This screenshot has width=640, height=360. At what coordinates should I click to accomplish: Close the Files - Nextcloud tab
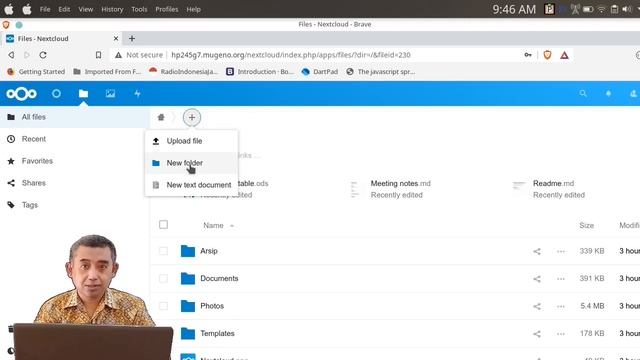(116, 38)
